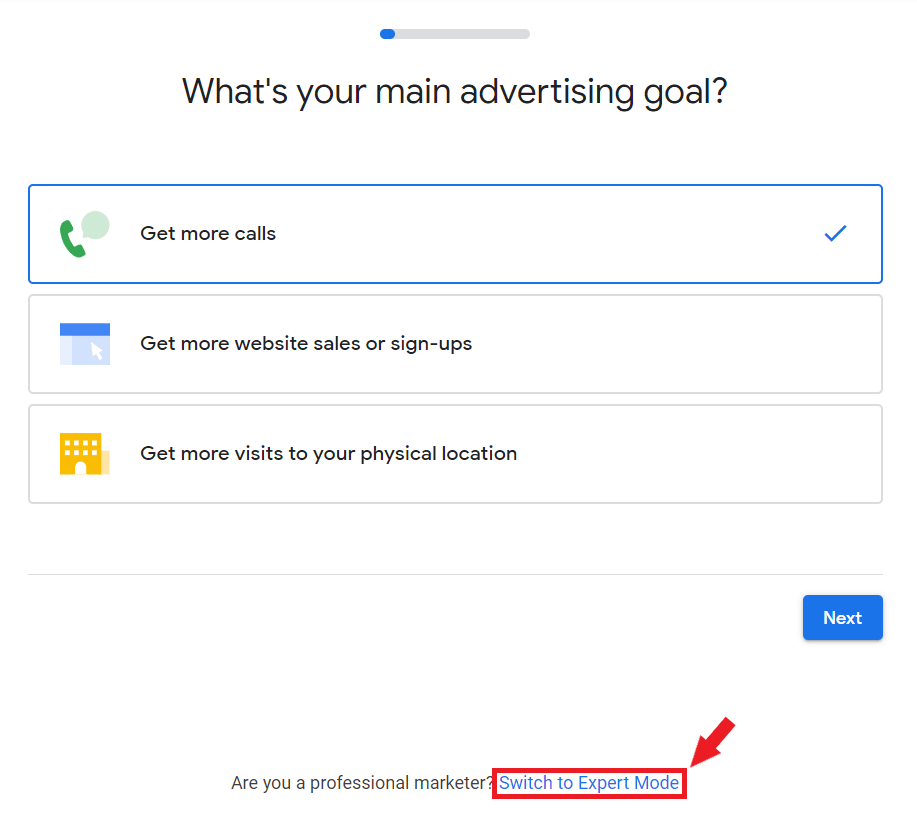This screenshot has height=825, width=917.
Task: Click the pale green speech bubble icon
Action: [x=96, y=225]
